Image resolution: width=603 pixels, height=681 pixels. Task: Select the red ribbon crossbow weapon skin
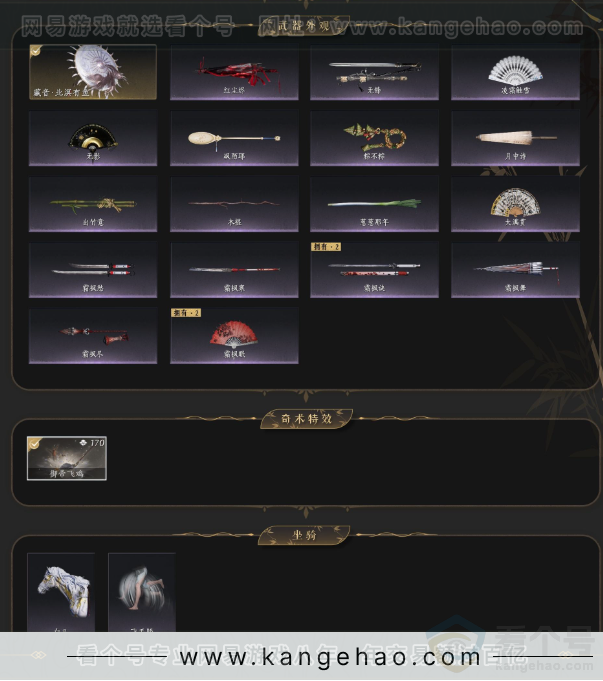(234, 73)
